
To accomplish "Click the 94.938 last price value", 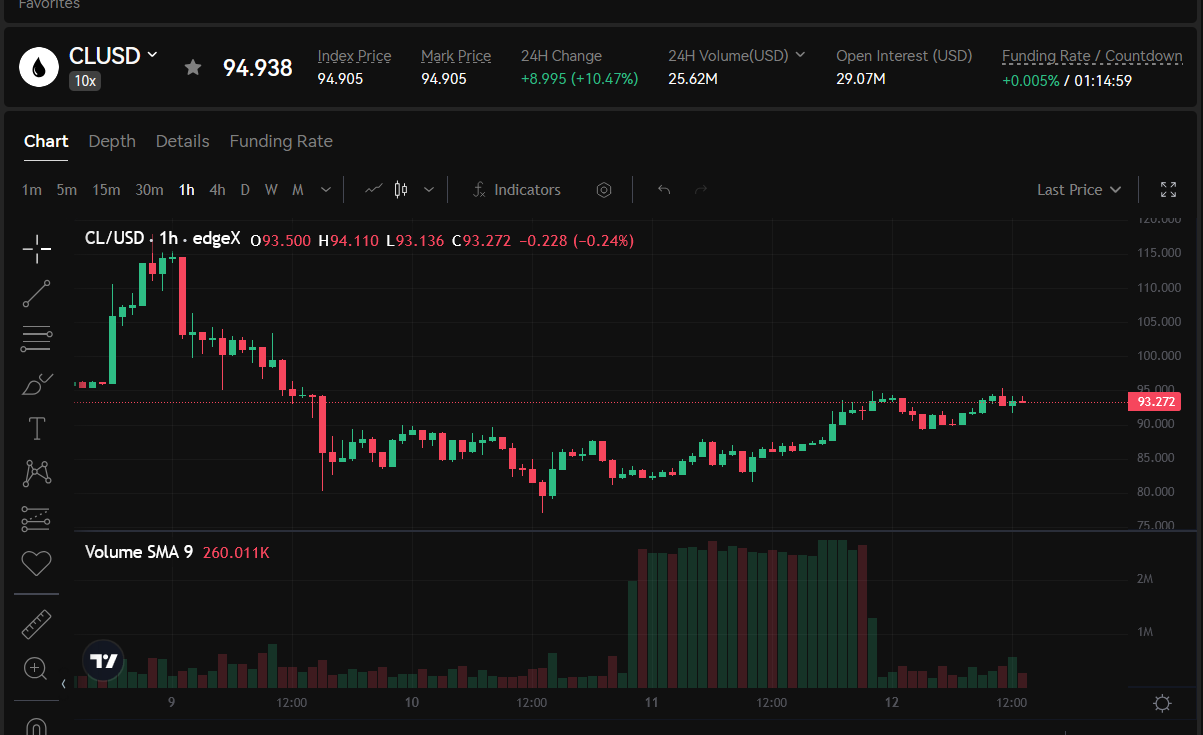I will click(258, 68).
